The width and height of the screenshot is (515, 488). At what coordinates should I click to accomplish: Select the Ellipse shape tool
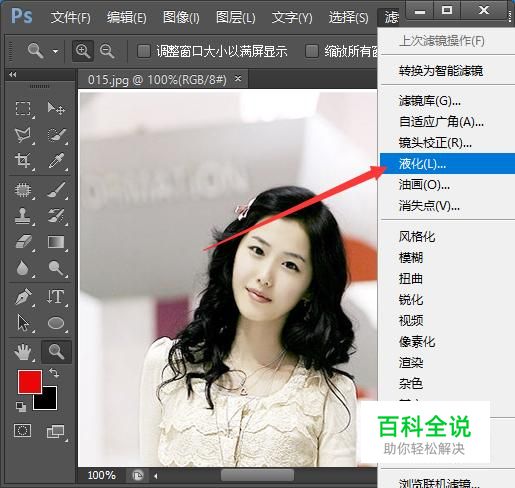(56, 323)
